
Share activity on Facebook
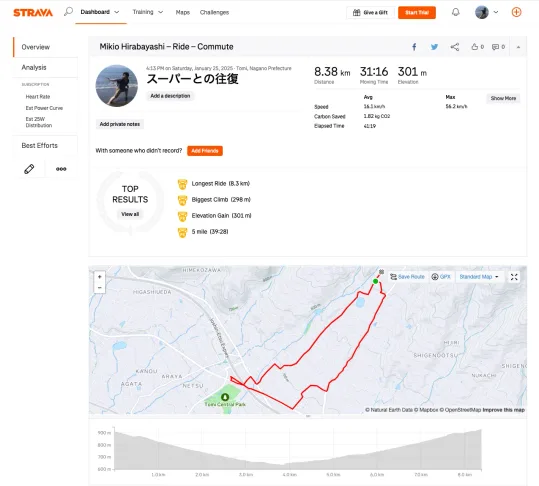[414, 47]
